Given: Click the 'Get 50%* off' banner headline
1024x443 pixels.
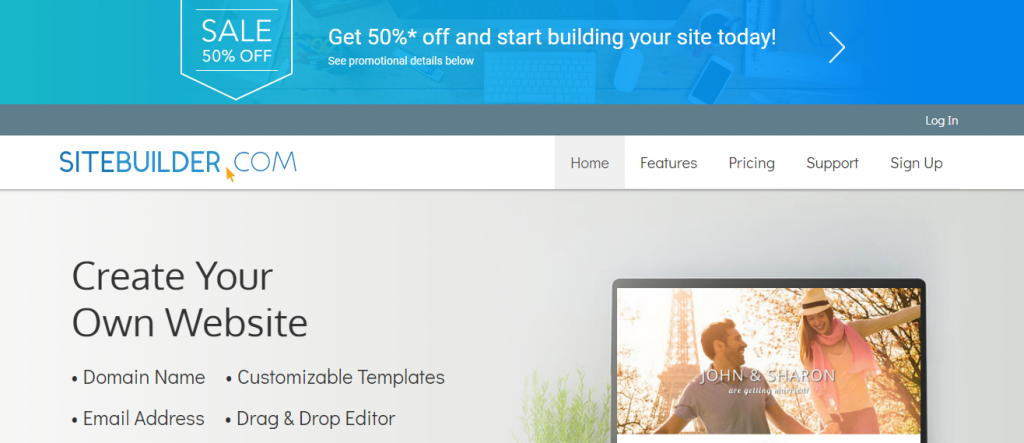Looking at the screenshot, I should pyautogui.click(x=552, y=37).
